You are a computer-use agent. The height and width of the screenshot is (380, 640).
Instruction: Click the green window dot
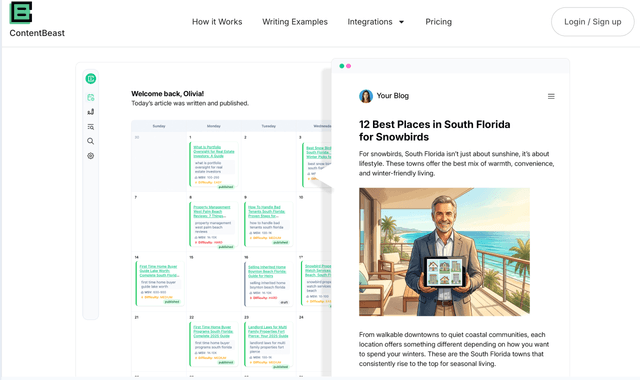342,66
